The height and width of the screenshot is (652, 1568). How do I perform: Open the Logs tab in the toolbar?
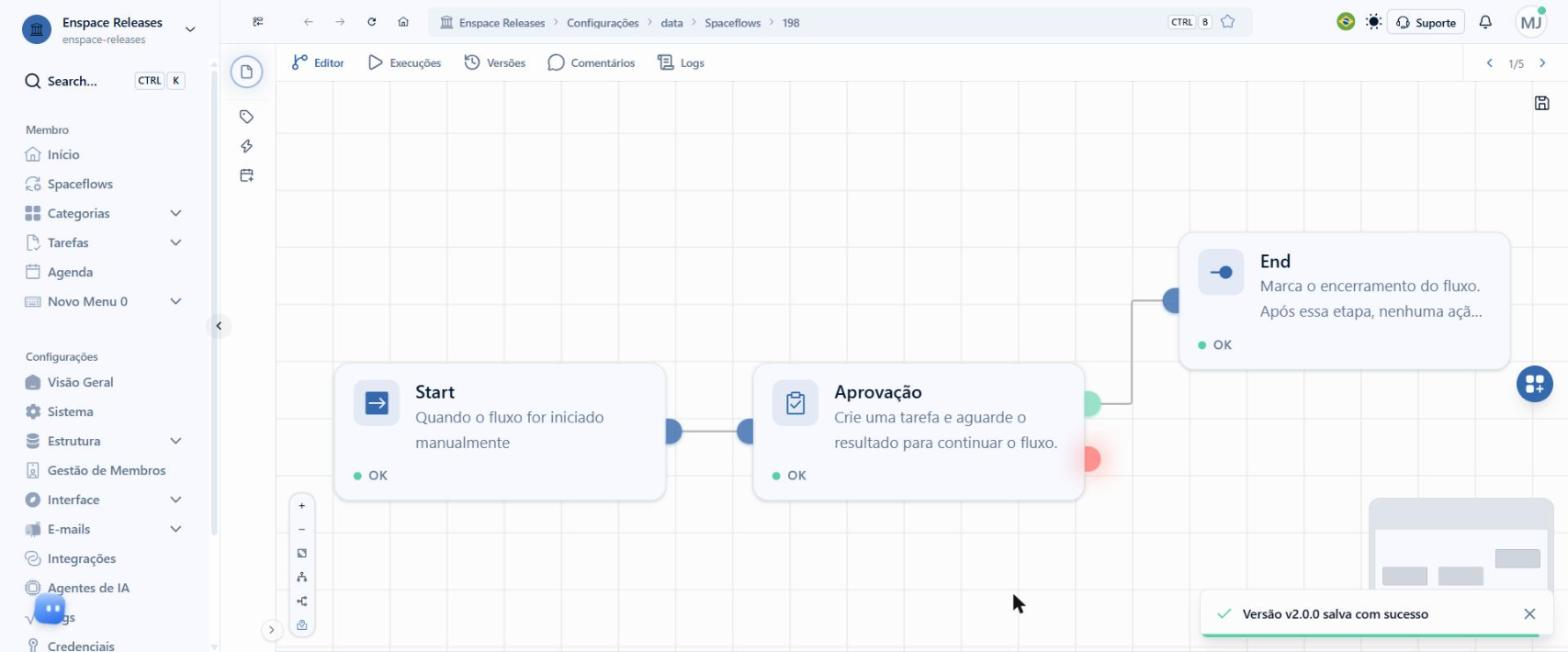pyautogui.click(x=680, y=62)
